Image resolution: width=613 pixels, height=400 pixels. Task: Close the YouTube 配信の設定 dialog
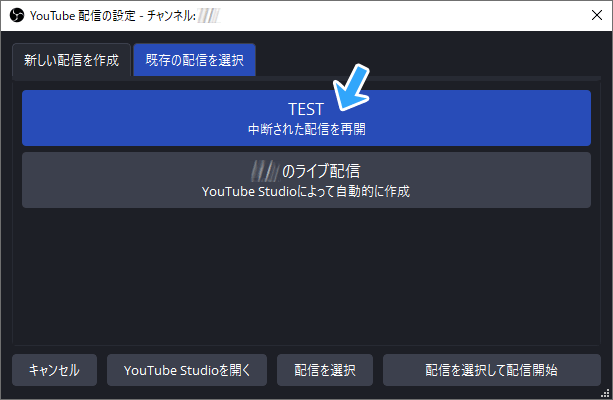pos(597,15)
